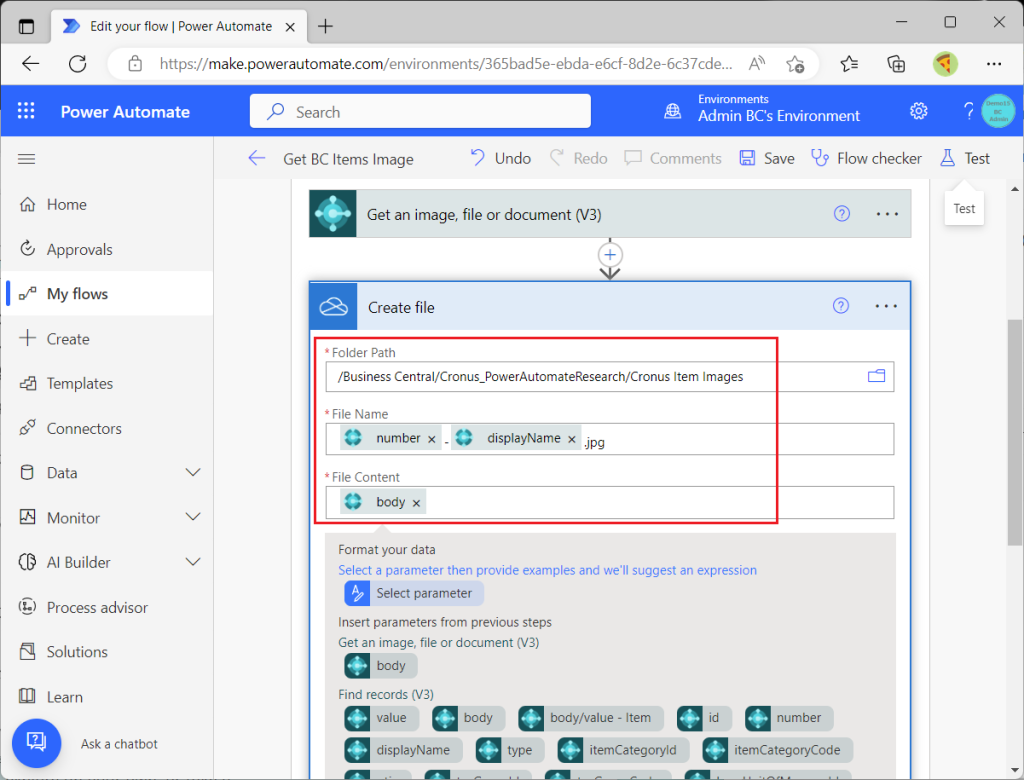Insert body token from Find records
The image size is (1024, 780).
point(468,718)
